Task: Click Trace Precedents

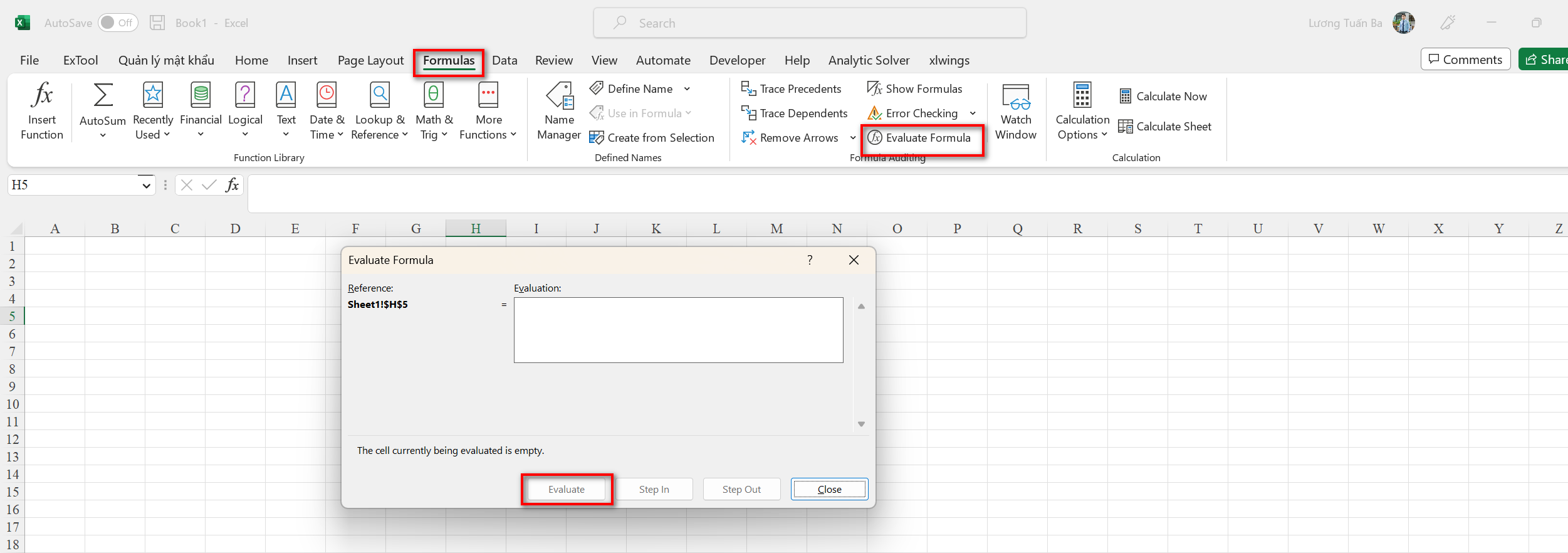Action: pos(792,89)
